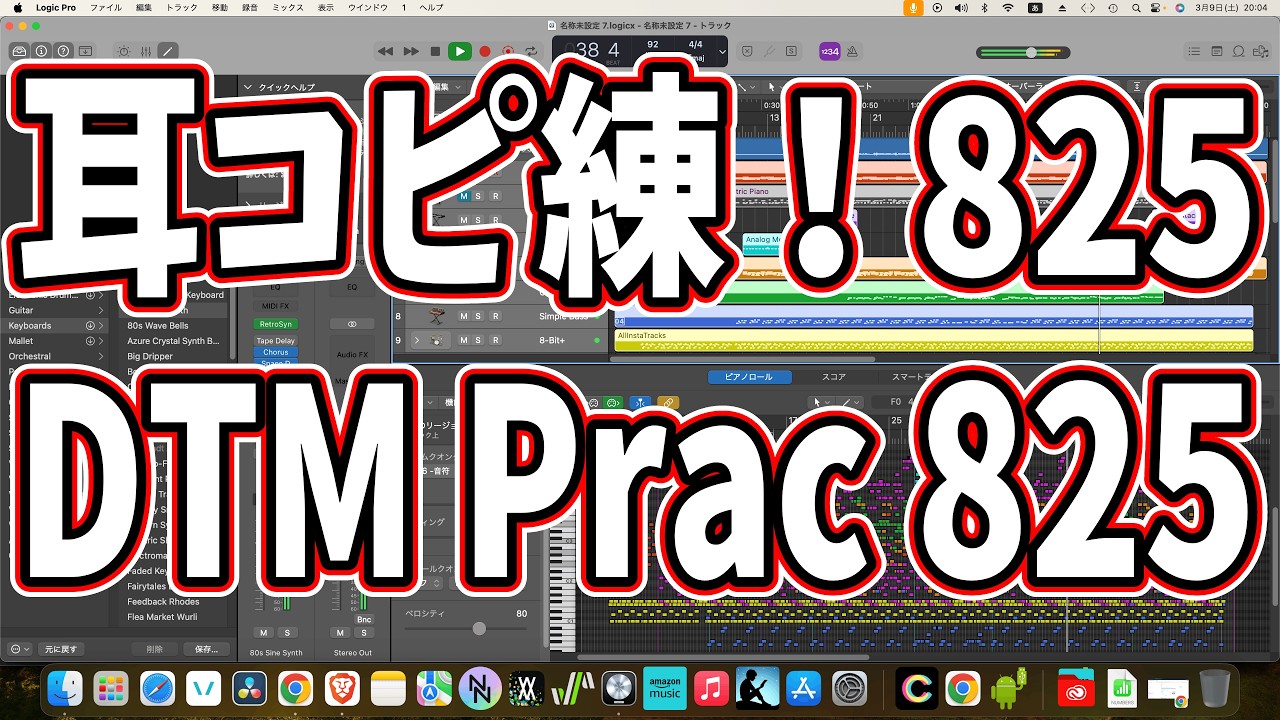Click the Quick Help question mark icon
Screen dimensions: 1280x720
pos(63,51)
